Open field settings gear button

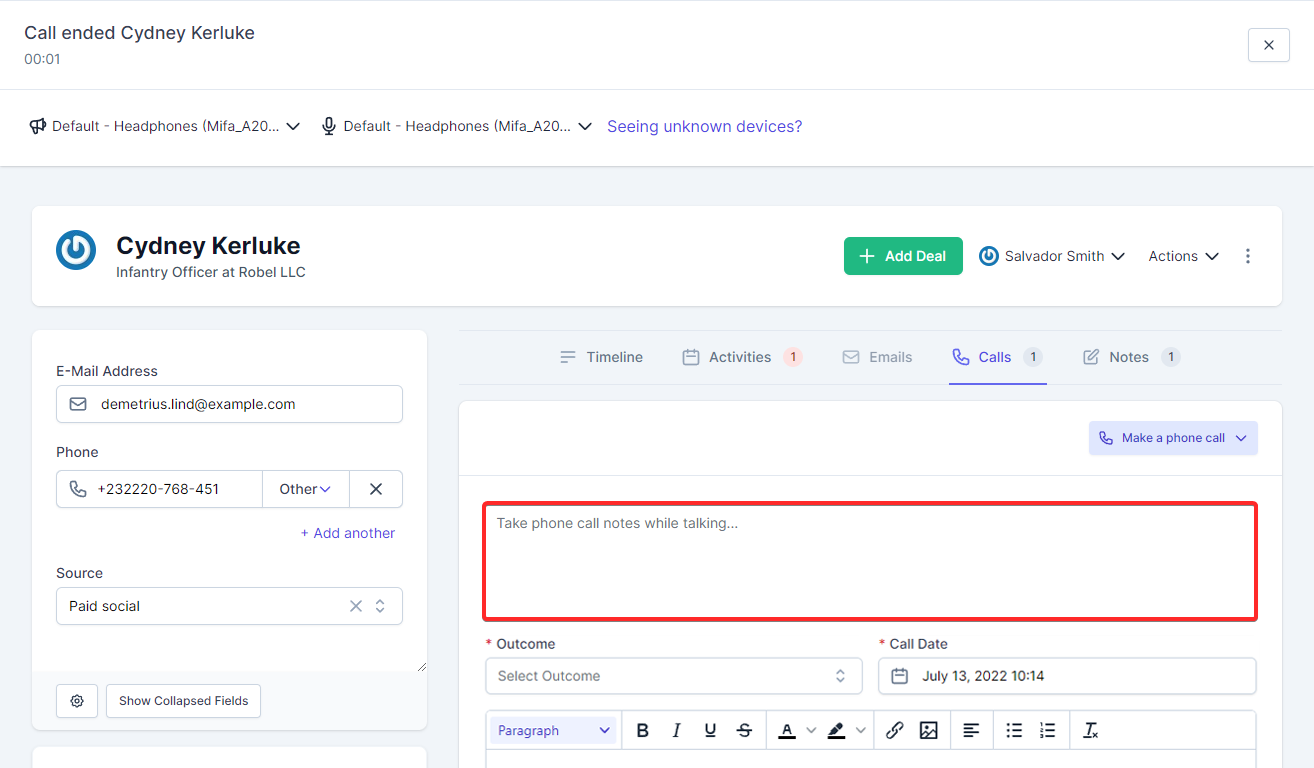click(77, 701)
